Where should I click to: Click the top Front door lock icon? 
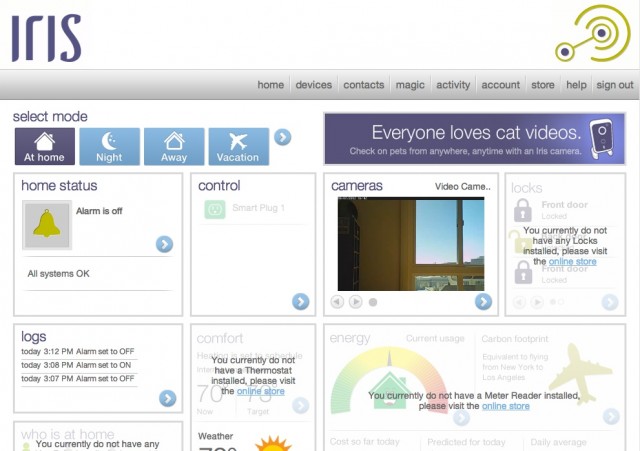click(522, 210)
